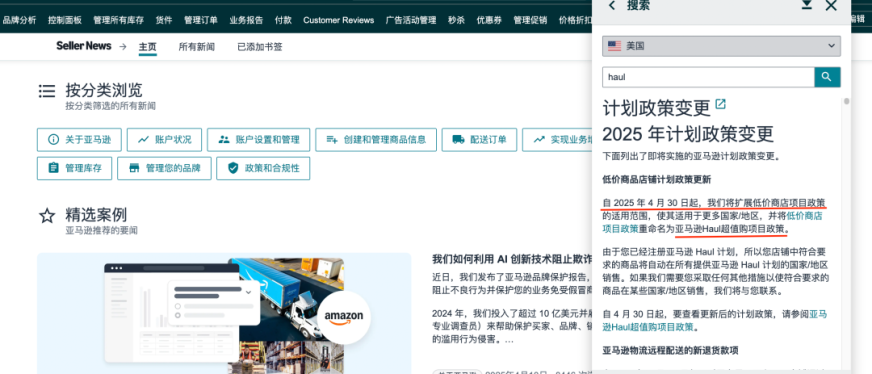Click the back arrow in search panel
Image resolution: width=872 pixels, height=374 pixels.
[612, 6]
